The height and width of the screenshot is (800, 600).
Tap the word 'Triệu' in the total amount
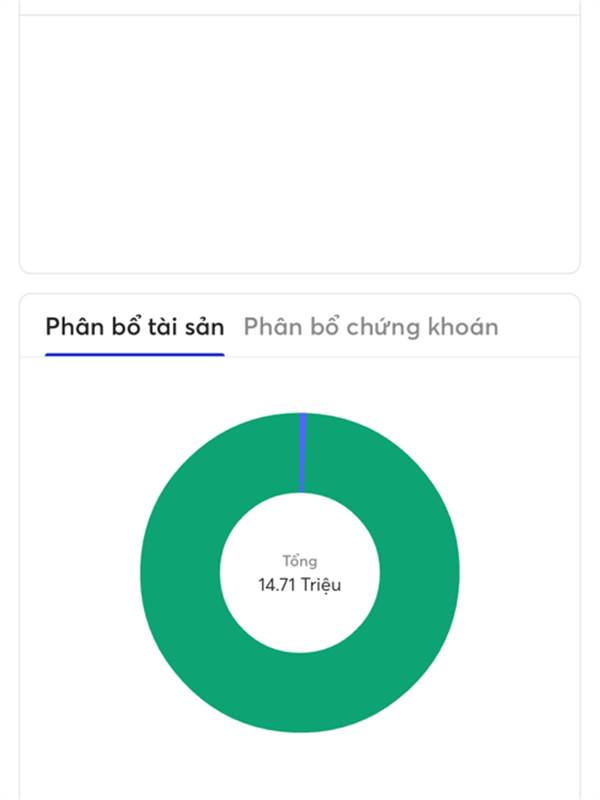tap(321, 585)
